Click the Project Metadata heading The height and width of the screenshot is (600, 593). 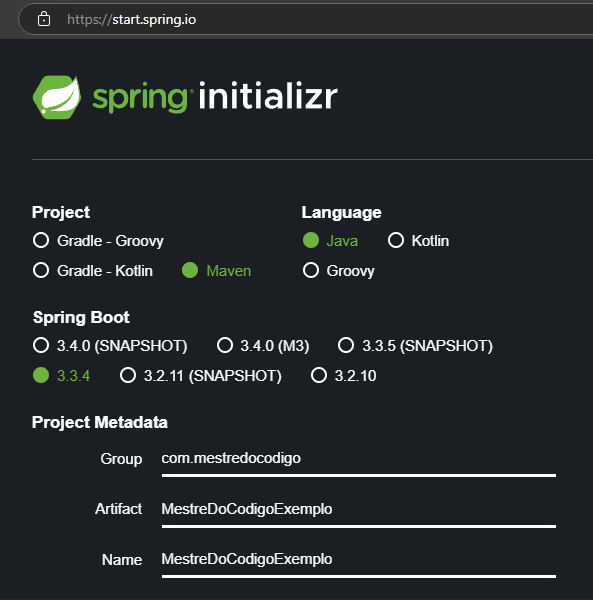click(100, 422)
